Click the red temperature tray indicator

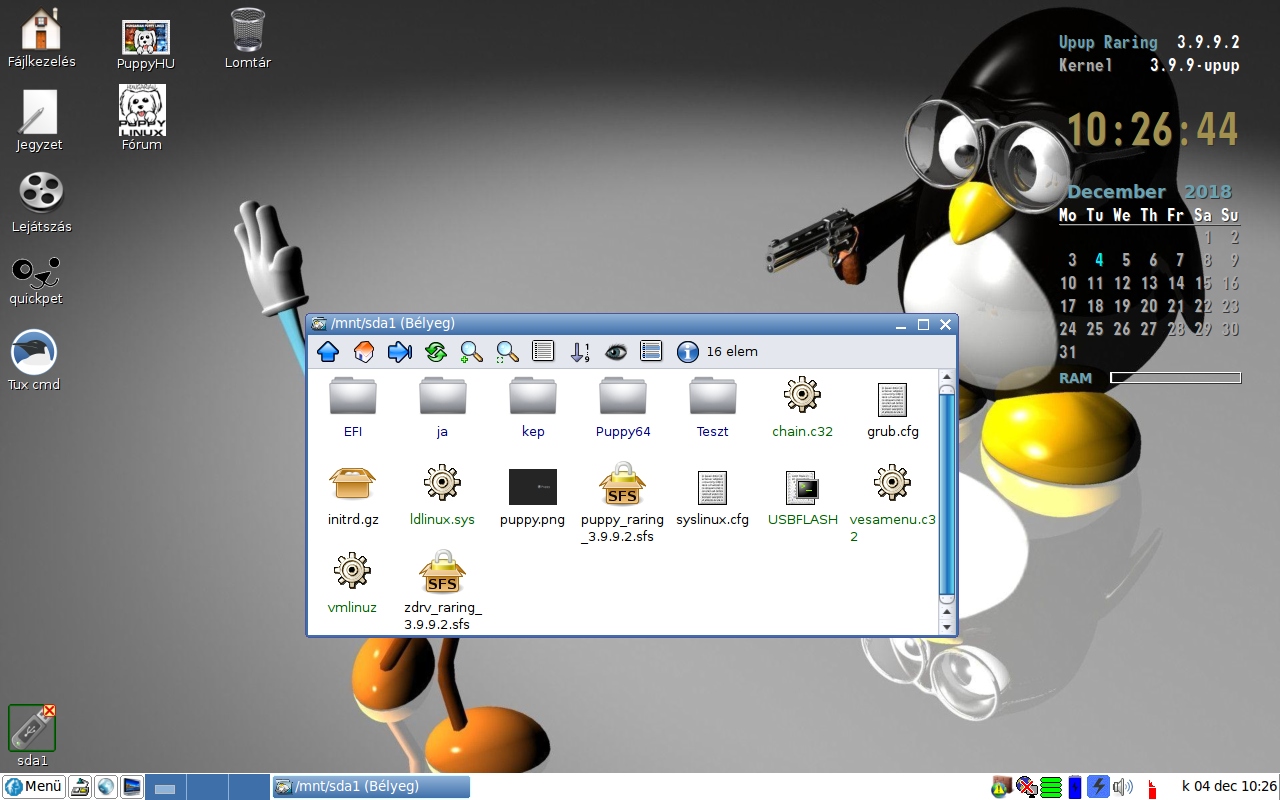(x=1151, y=789)
